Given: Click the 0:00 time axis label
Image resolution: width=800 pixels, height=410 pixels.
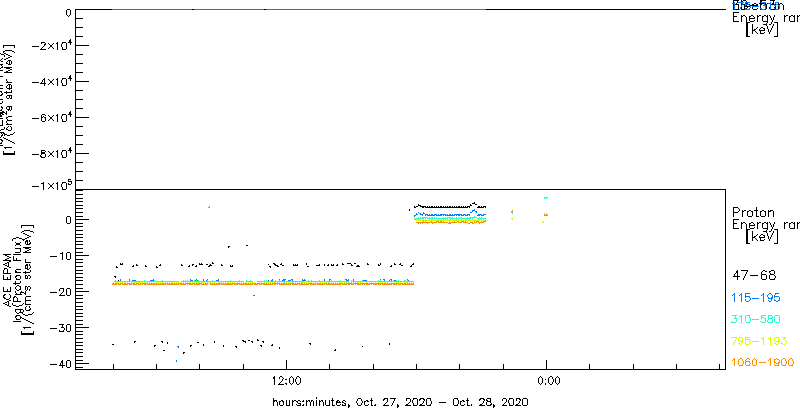Looking at the screenshot, I should point(547,380).
